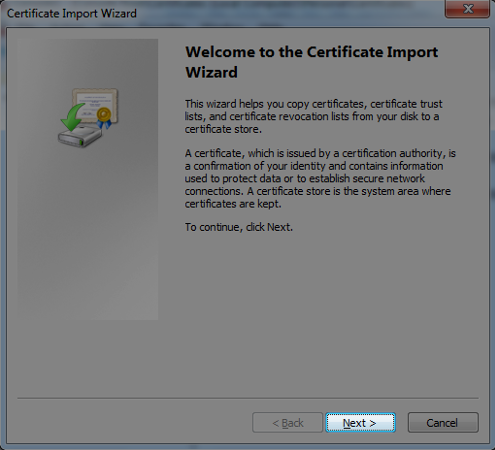This screenshot has height=450, width=495.
Task: Click the green download arrow icon
Action: click(x=72, y=117)
